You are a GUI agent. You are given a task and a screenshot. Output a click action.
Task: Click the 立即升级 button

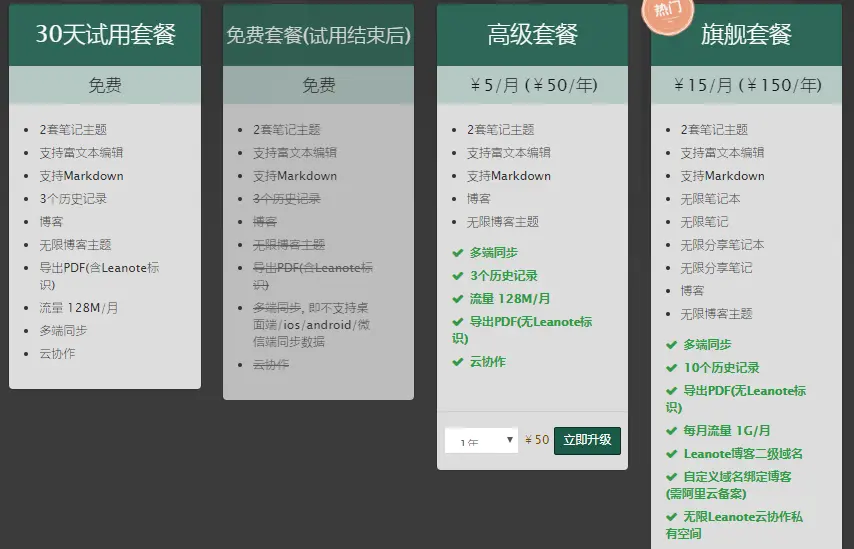point(587,440)
